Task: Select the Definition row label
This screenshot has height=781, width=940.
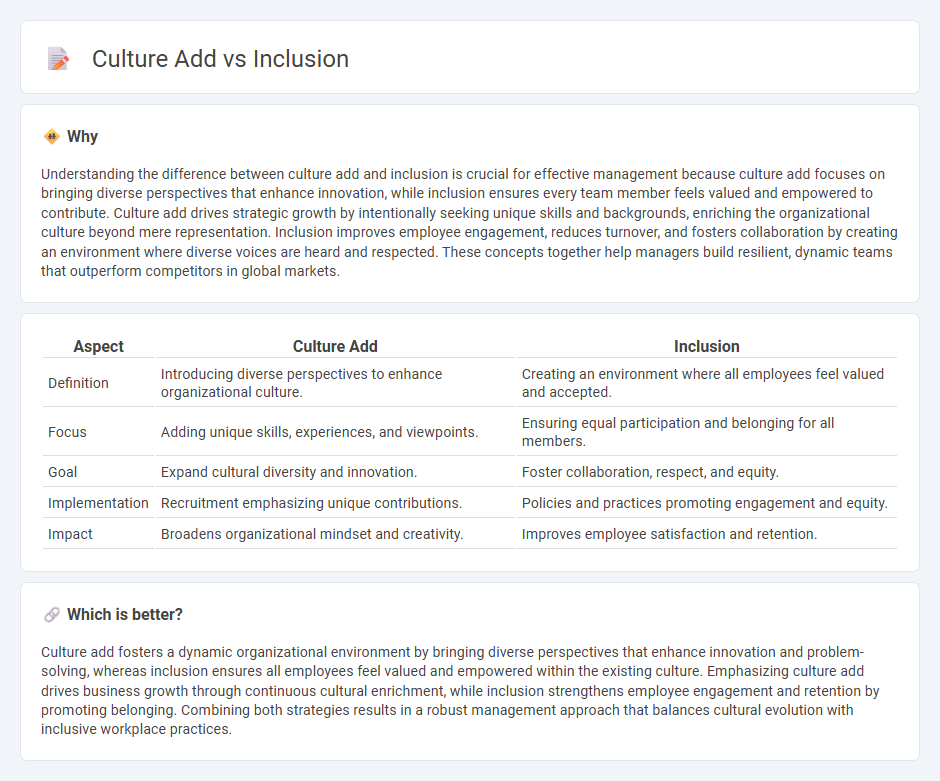Action: tap(79, 383)
